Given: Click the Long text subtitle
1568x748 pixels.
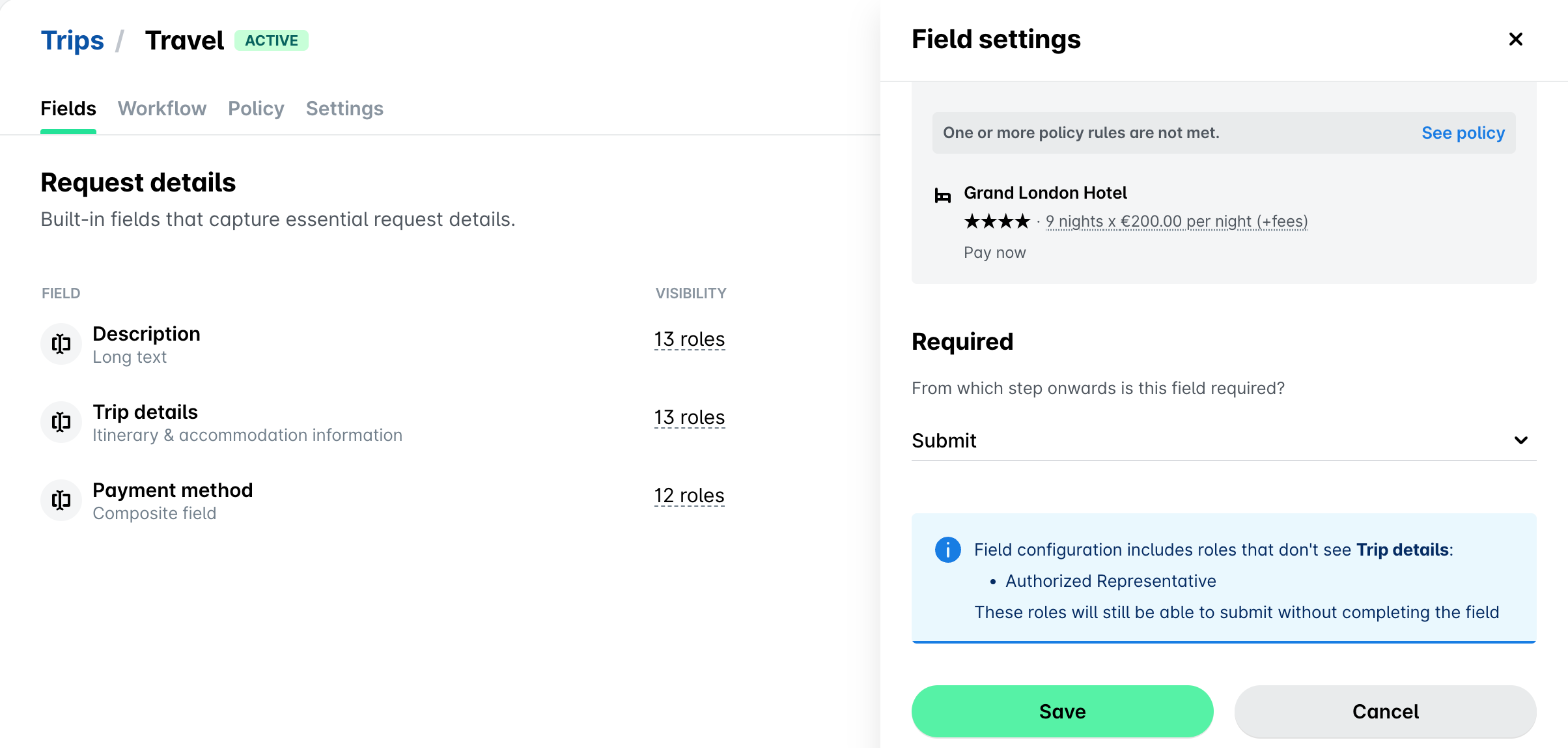Looking at the screenshot, I should coord(129,357).
